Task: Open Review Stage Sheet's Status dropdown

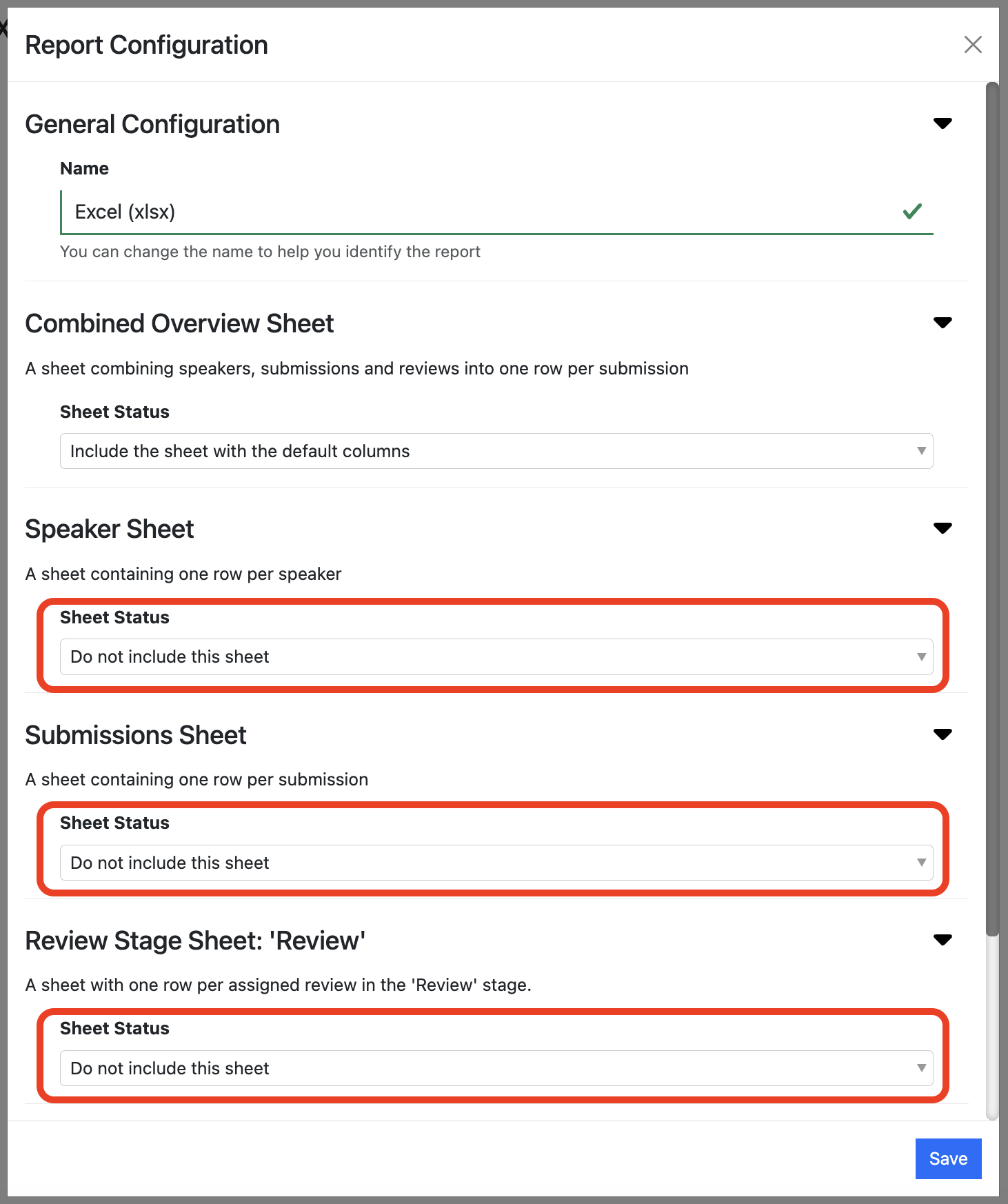Action: (496, 1068)
